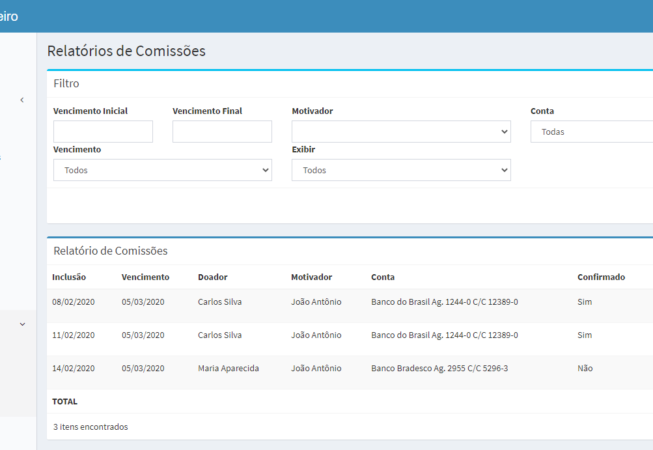
Task: Click the Relatórios de Comissões page heading
Action: pyautogui.click(x=126, y=51)
